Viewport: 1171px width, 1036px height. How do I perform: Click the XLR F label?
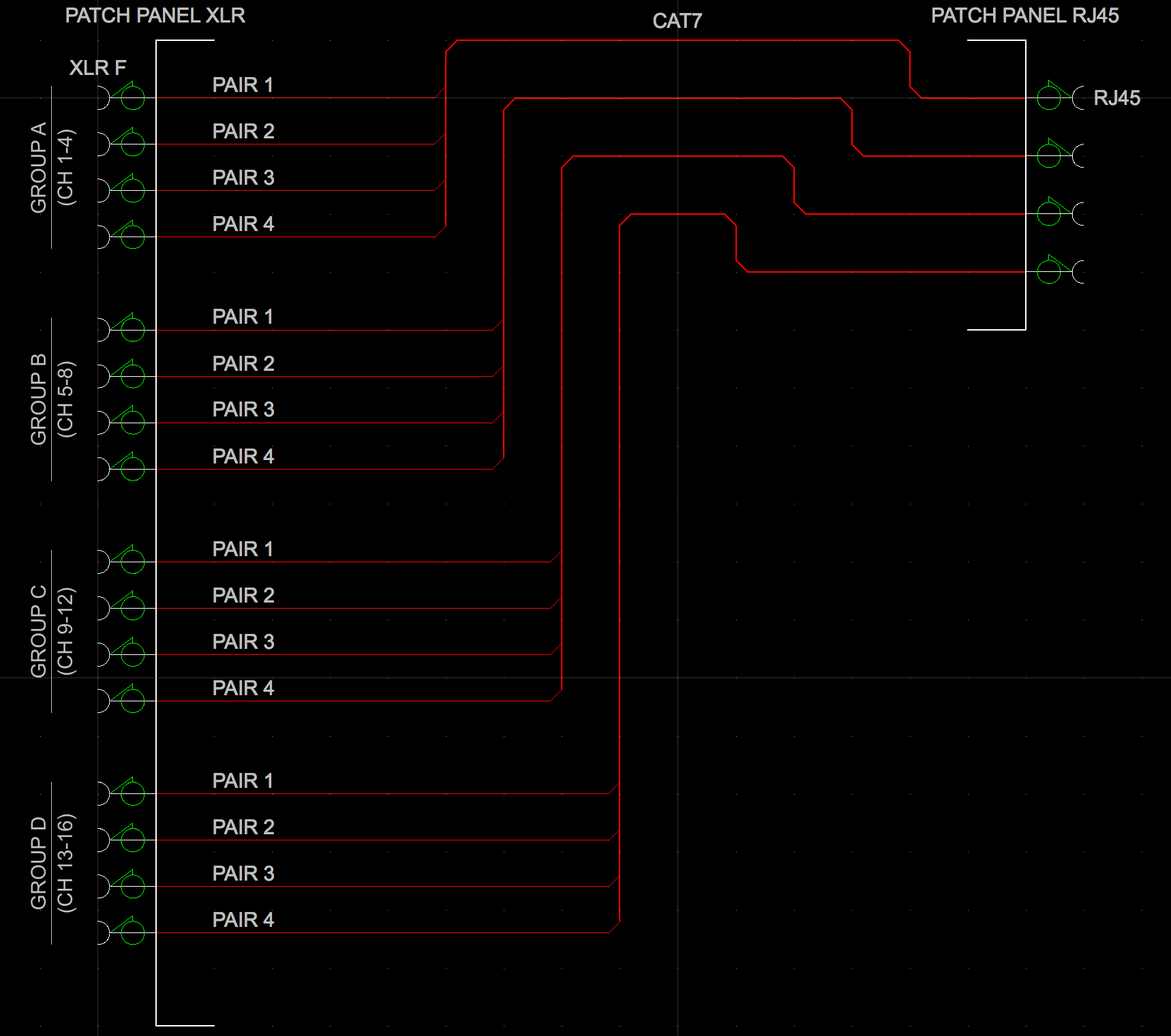coord(98,67)
